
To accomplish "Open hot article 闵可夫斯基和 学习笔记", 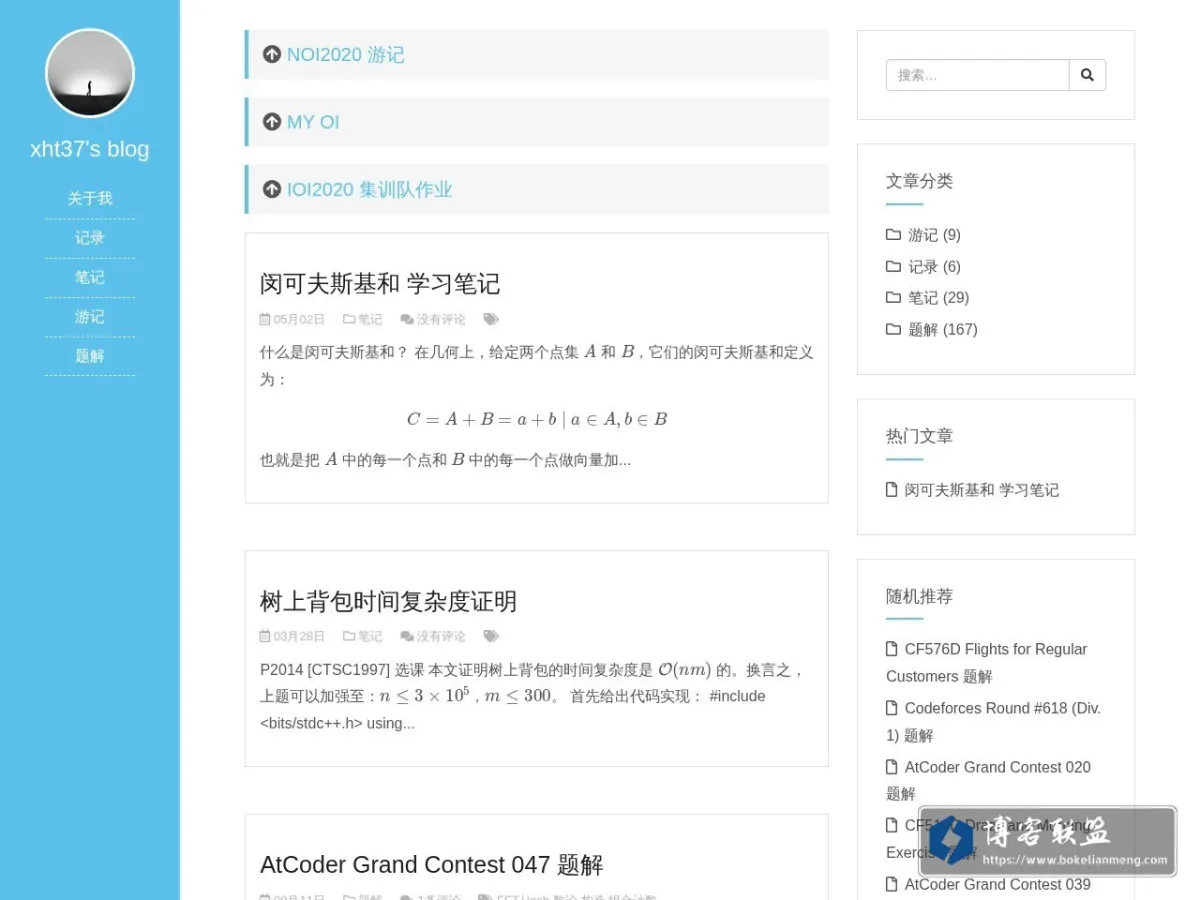I will (982, 490).
